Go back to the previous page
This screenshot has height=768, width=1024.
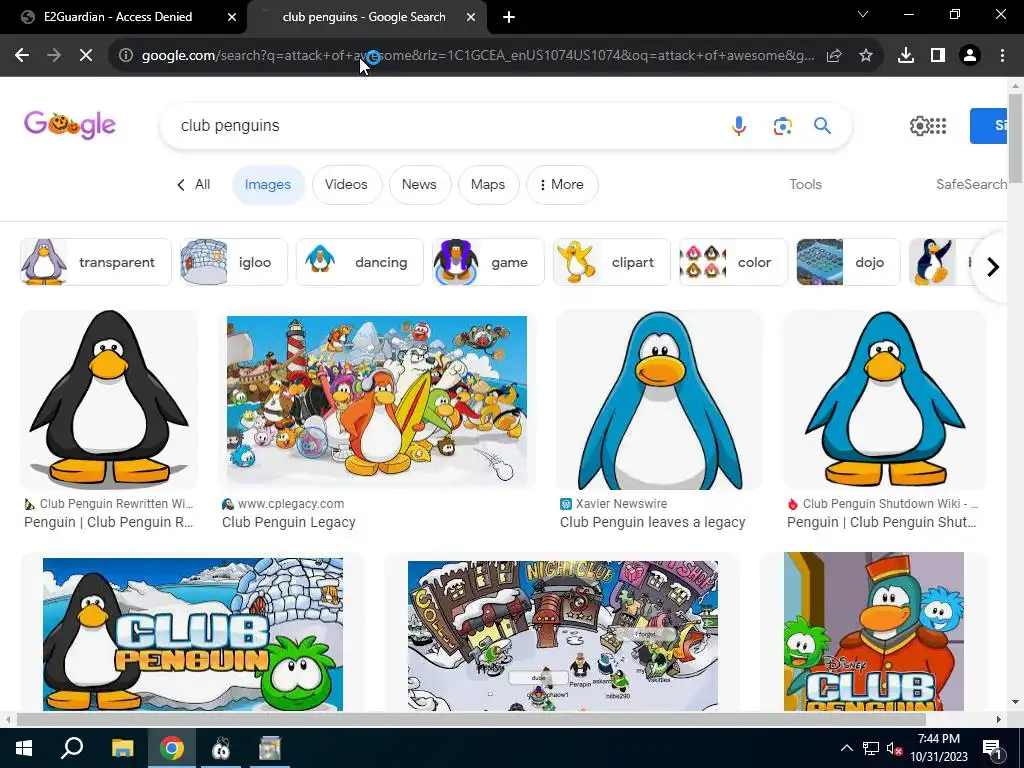[x=22, y=56]
